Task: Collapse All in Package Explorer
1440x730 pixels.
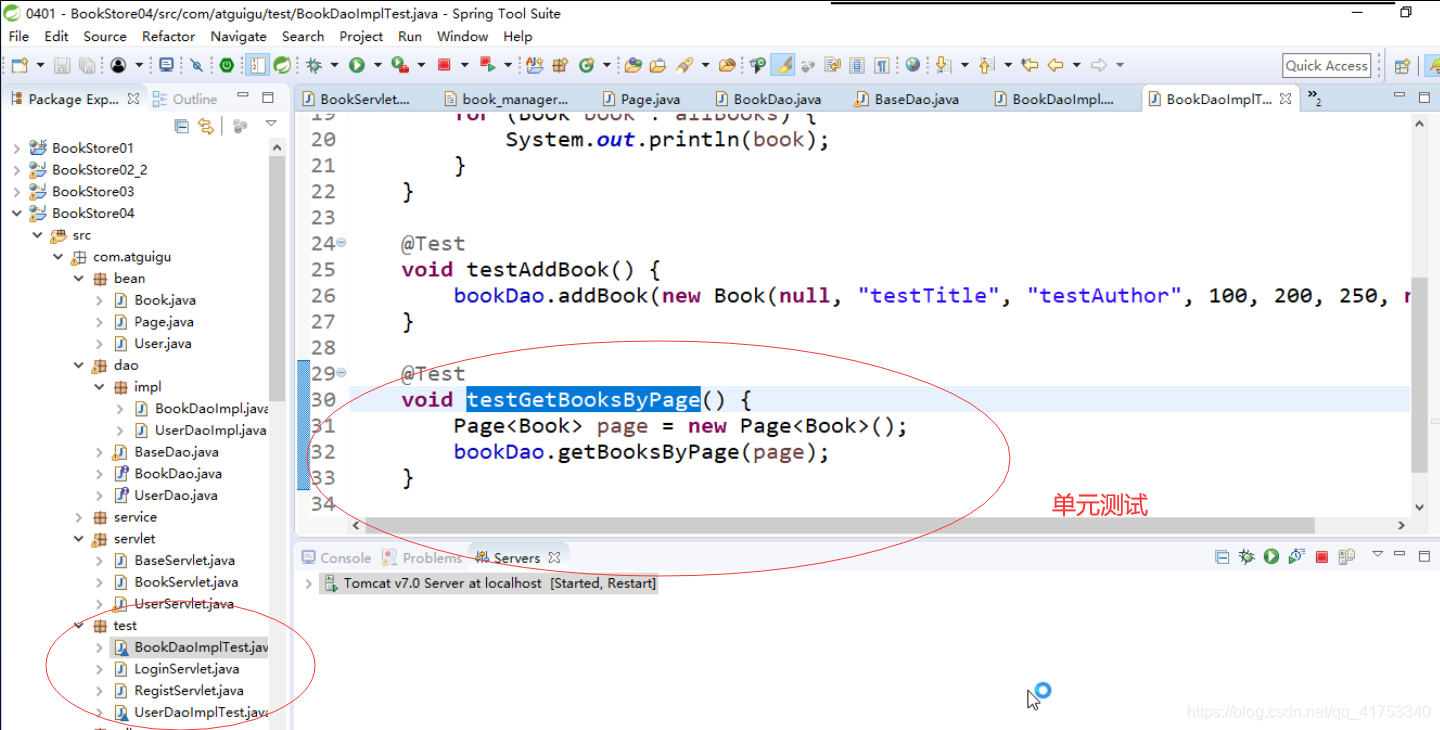Action: coord(181,126)
